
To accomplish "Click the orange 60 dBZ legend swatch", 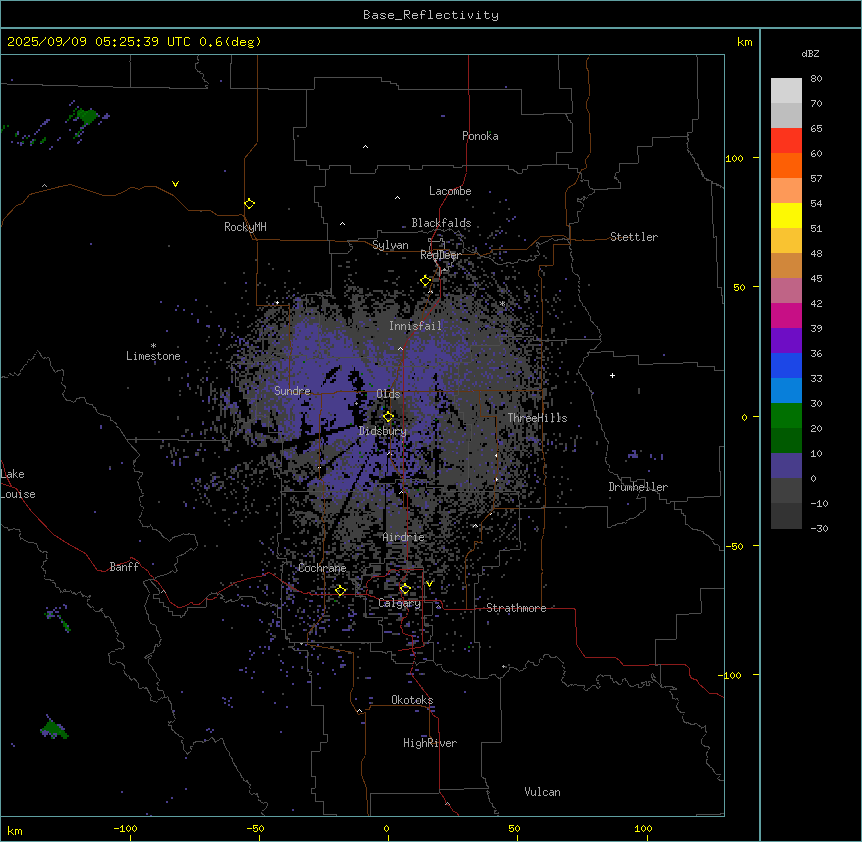I will [786, 165].
